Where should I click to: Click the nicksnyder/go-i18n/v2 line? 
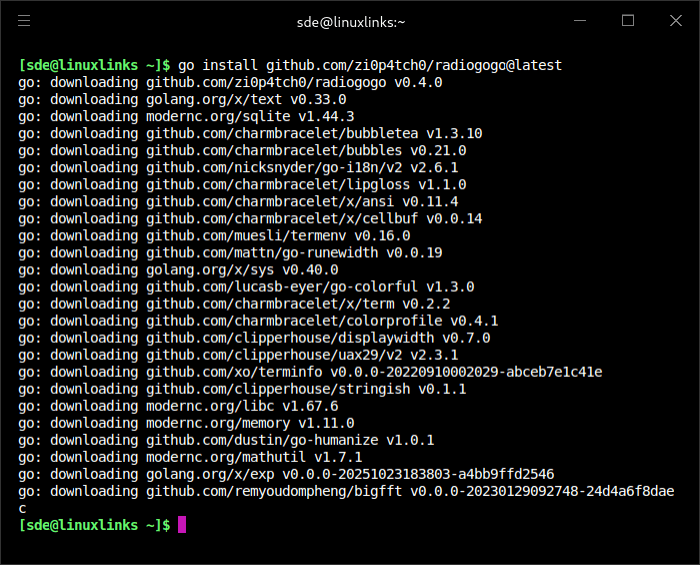[x=238, y=167]
